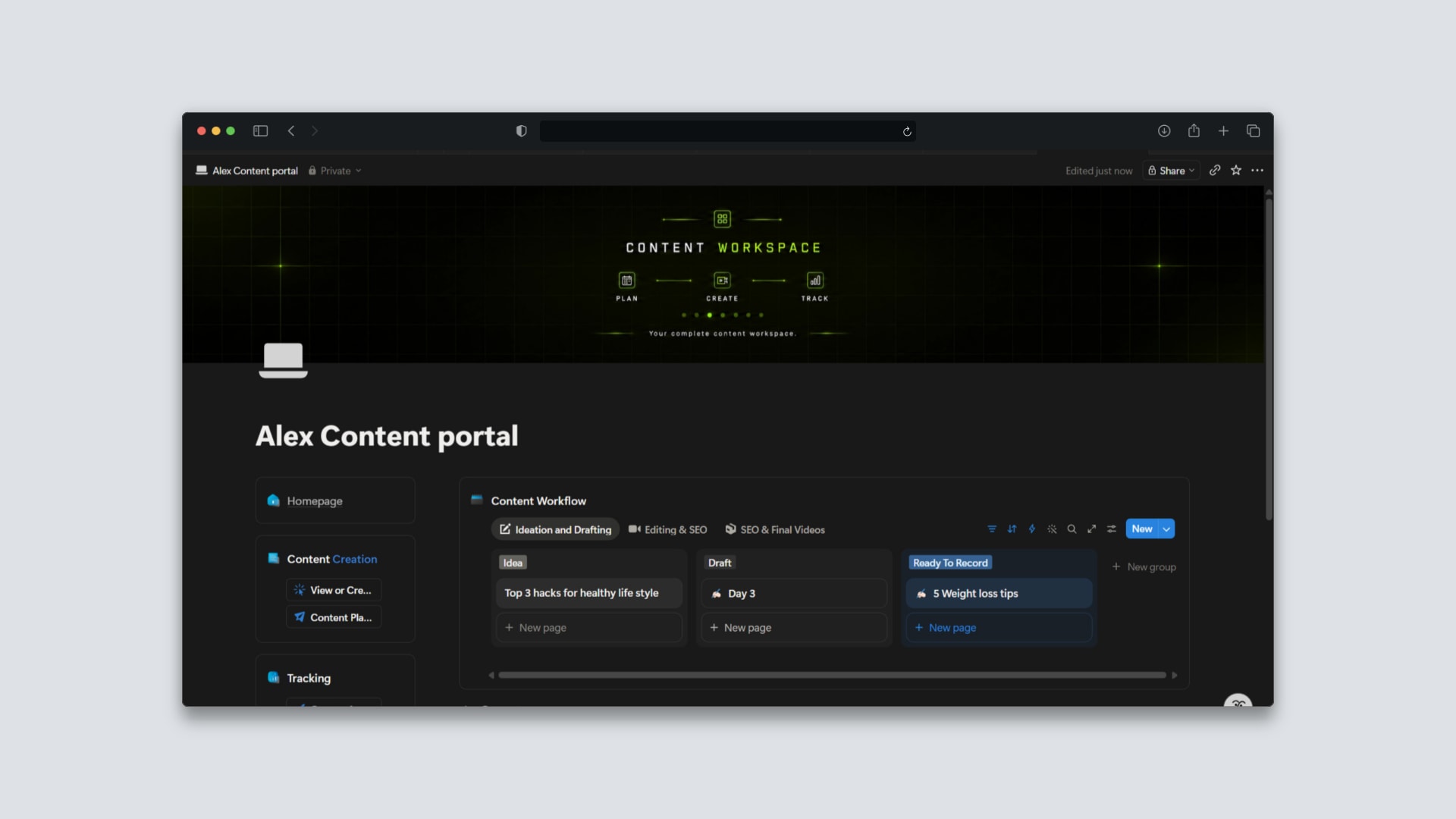Open the 5 Weight loss tips card
Image resolution: width=1456 pixels, height=819 pixels.
[999, 593]
